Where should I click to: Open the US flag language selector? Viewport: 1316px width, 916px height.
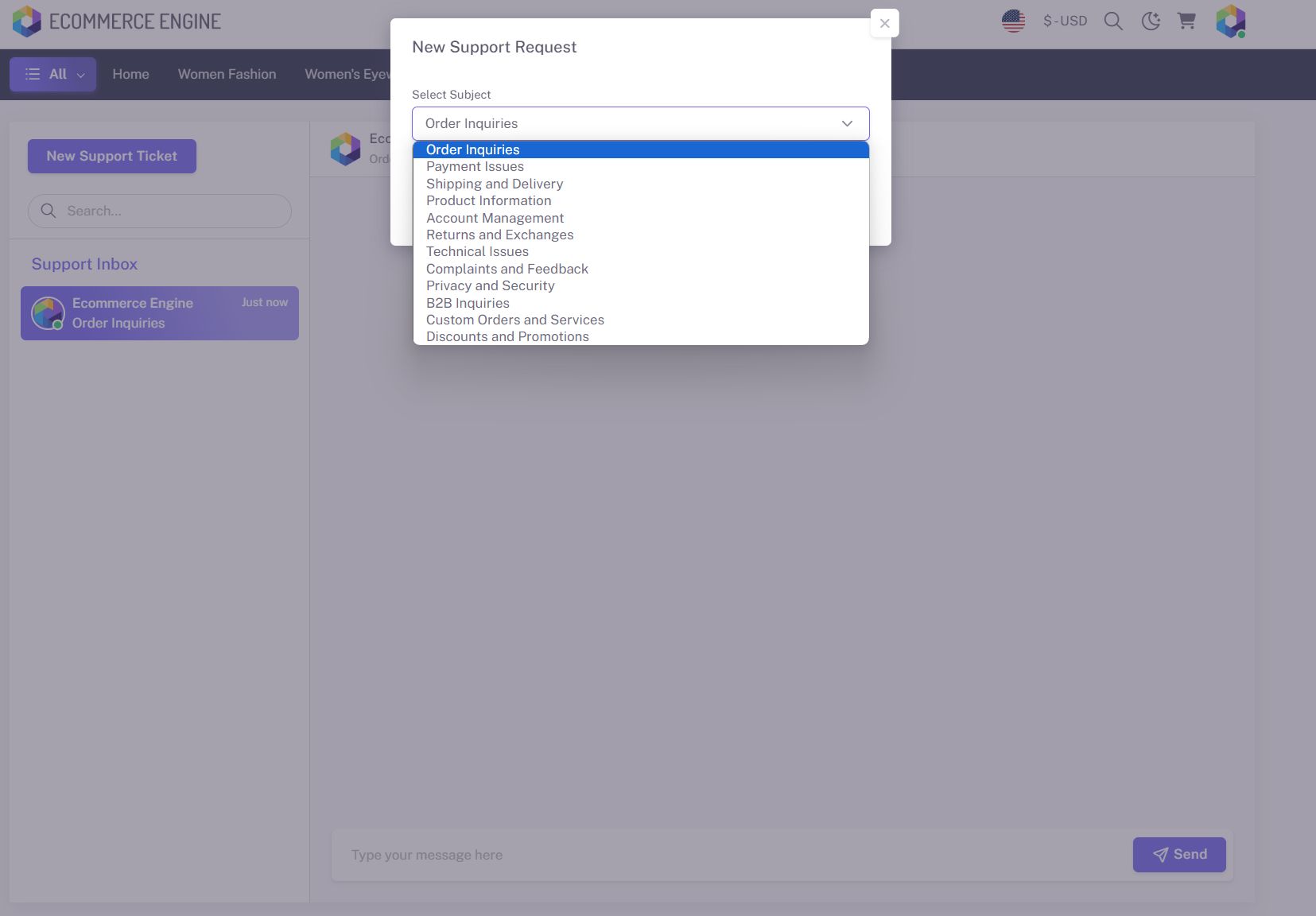click(1013, 21)
